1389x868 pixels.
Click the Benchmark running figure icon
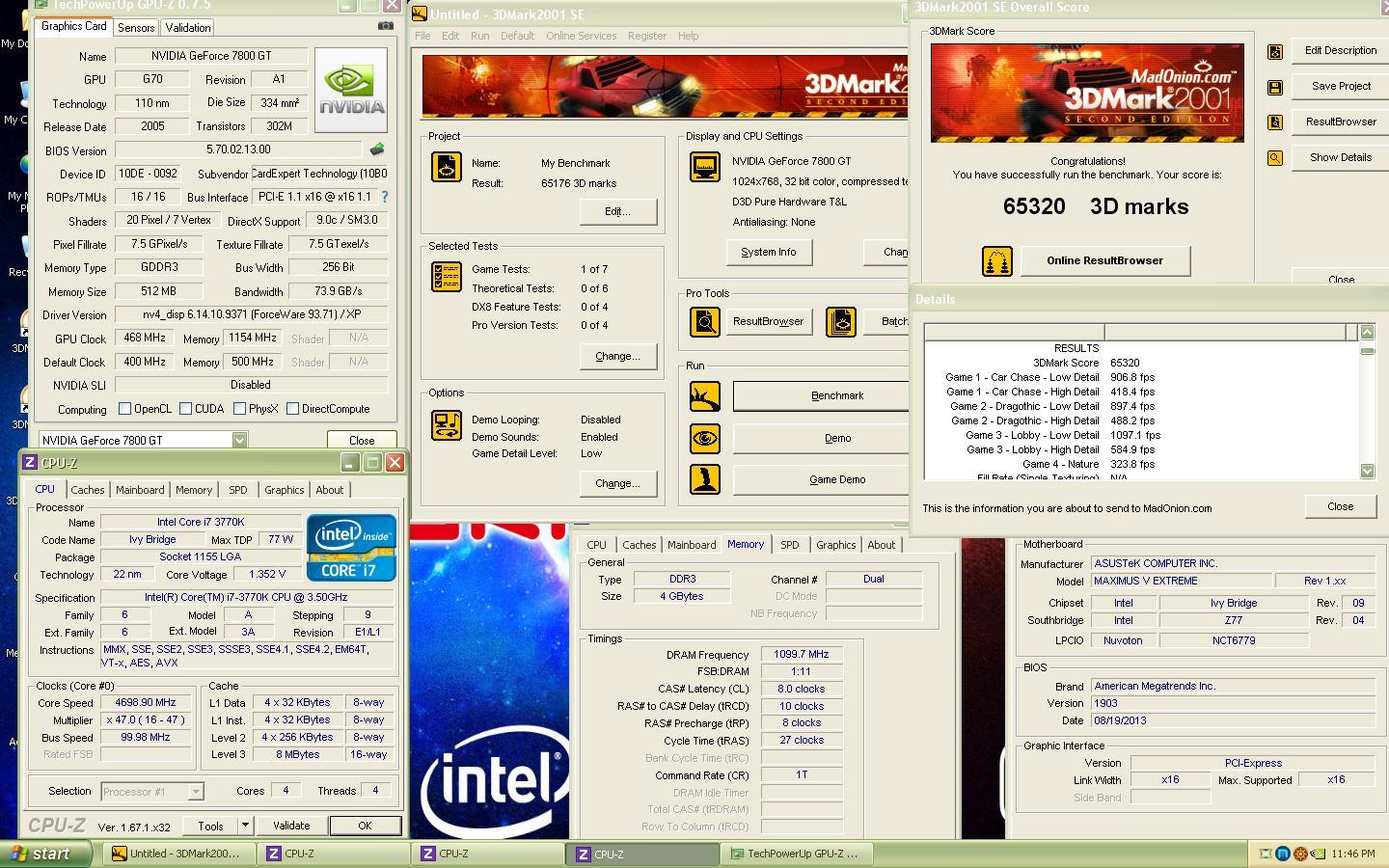[x=705, y=396]
